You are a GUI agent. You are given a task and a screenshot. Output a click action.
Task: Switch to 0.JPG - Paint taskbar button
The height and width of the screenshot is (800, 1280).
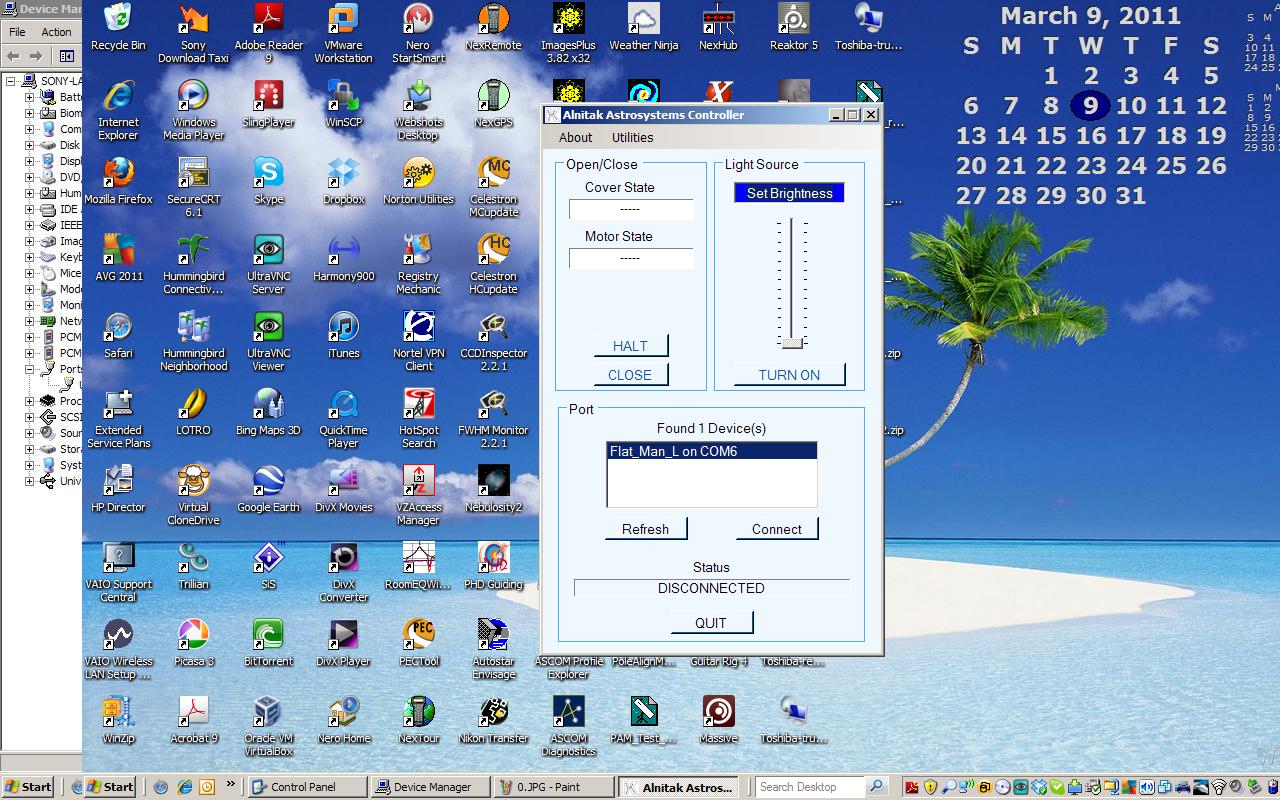click(555, 787)
